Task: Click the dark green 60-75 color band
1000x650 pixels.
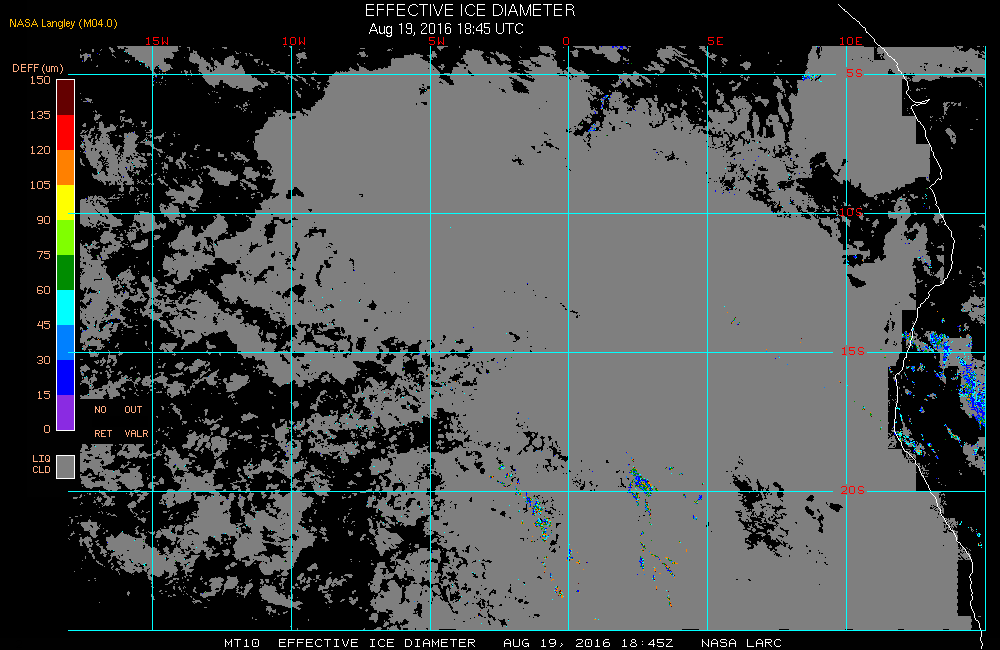Action: point(66,272)
